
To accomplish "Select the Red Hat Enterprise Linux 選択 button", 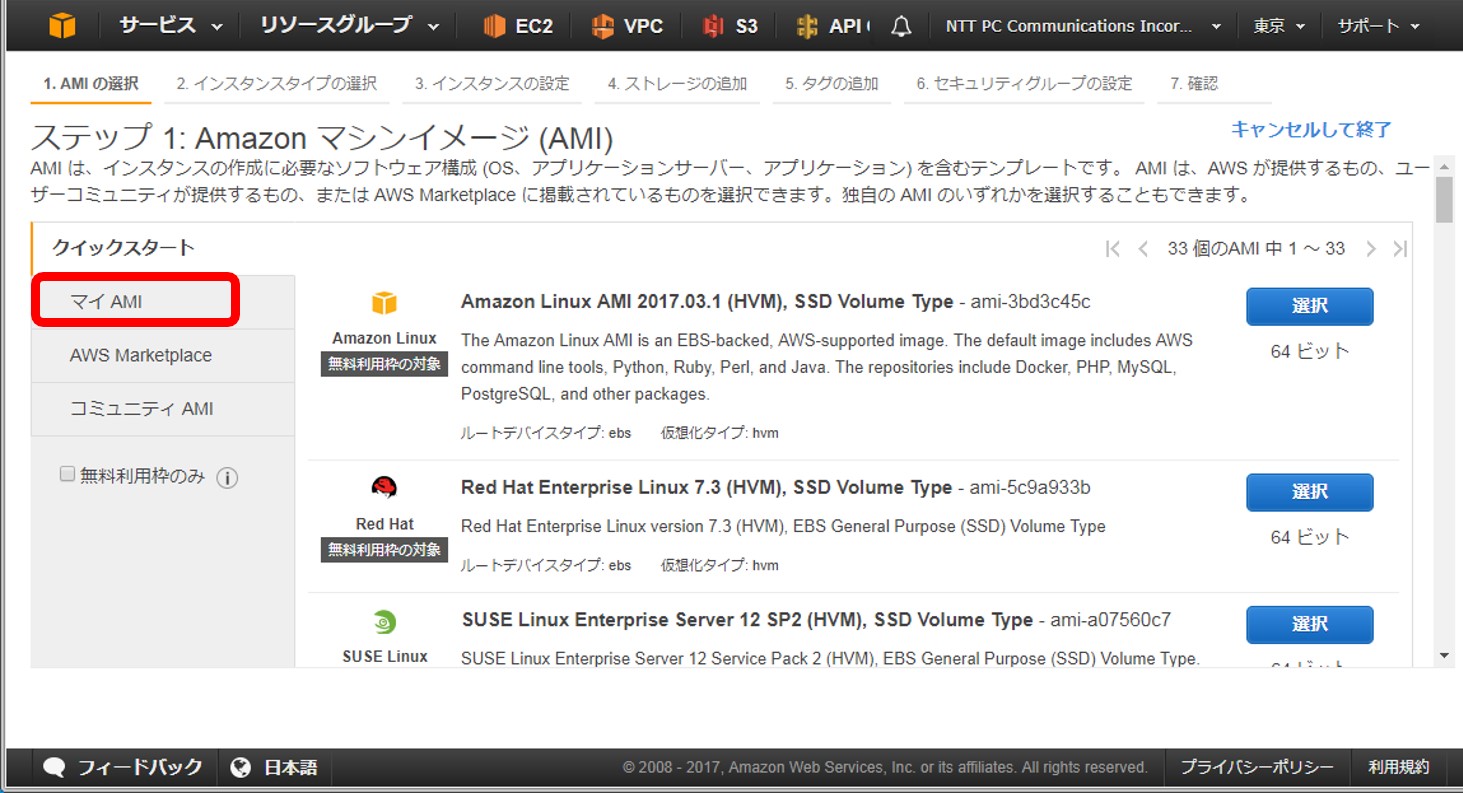I will click(1309, 492).
